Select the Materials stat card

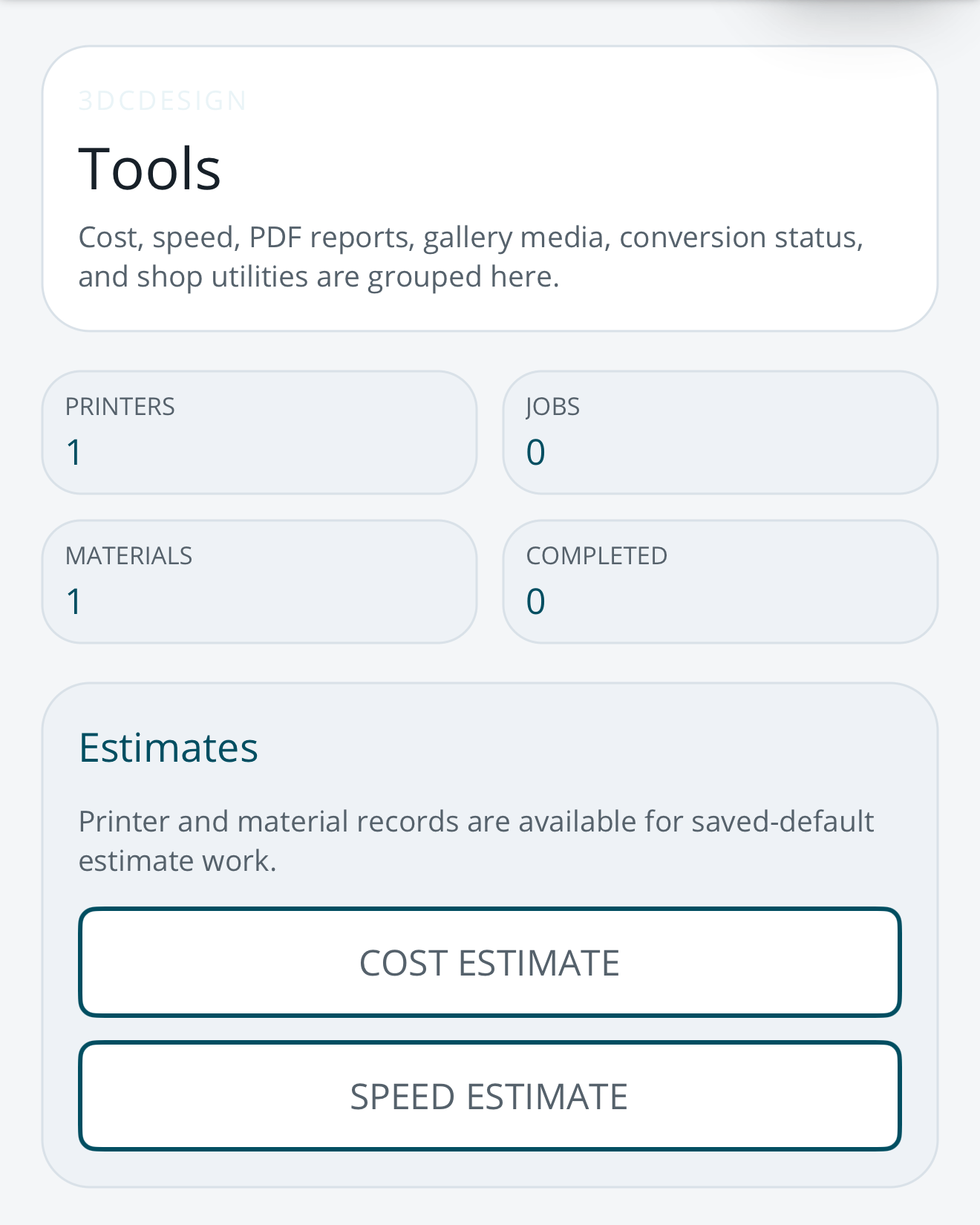259,581
